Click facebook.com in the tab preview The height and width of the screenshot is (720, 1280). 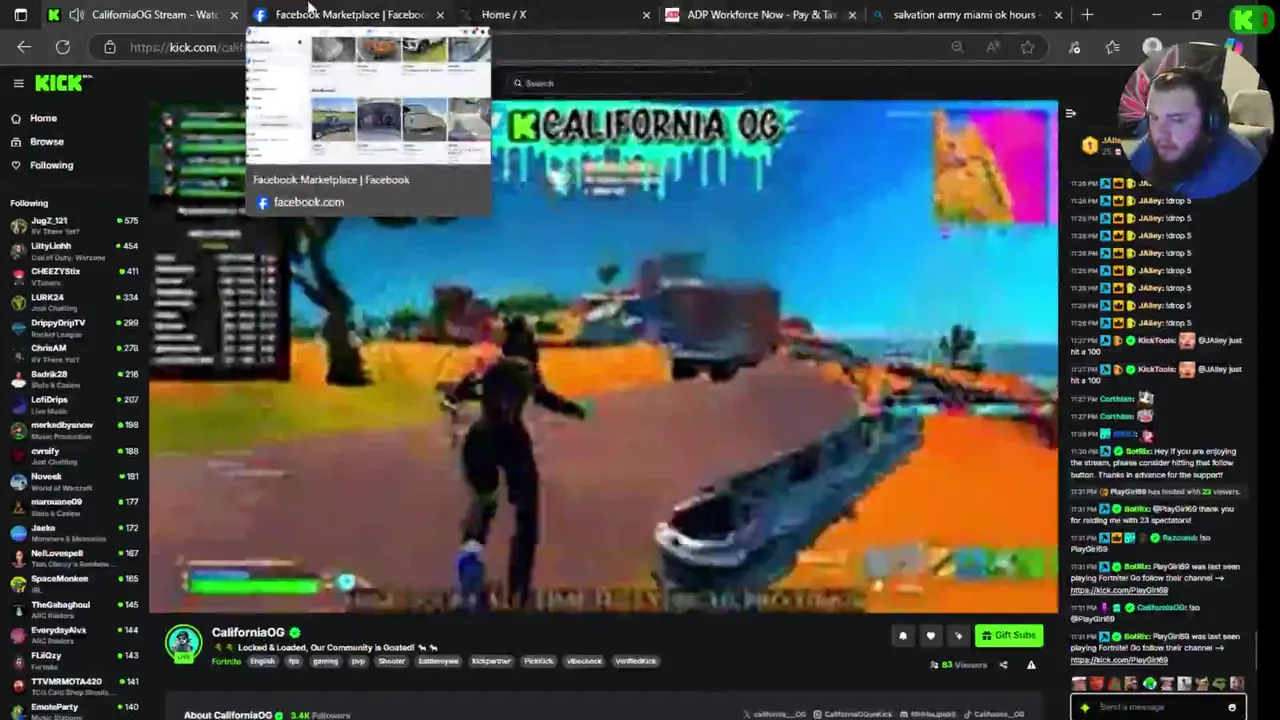point(308,202)
